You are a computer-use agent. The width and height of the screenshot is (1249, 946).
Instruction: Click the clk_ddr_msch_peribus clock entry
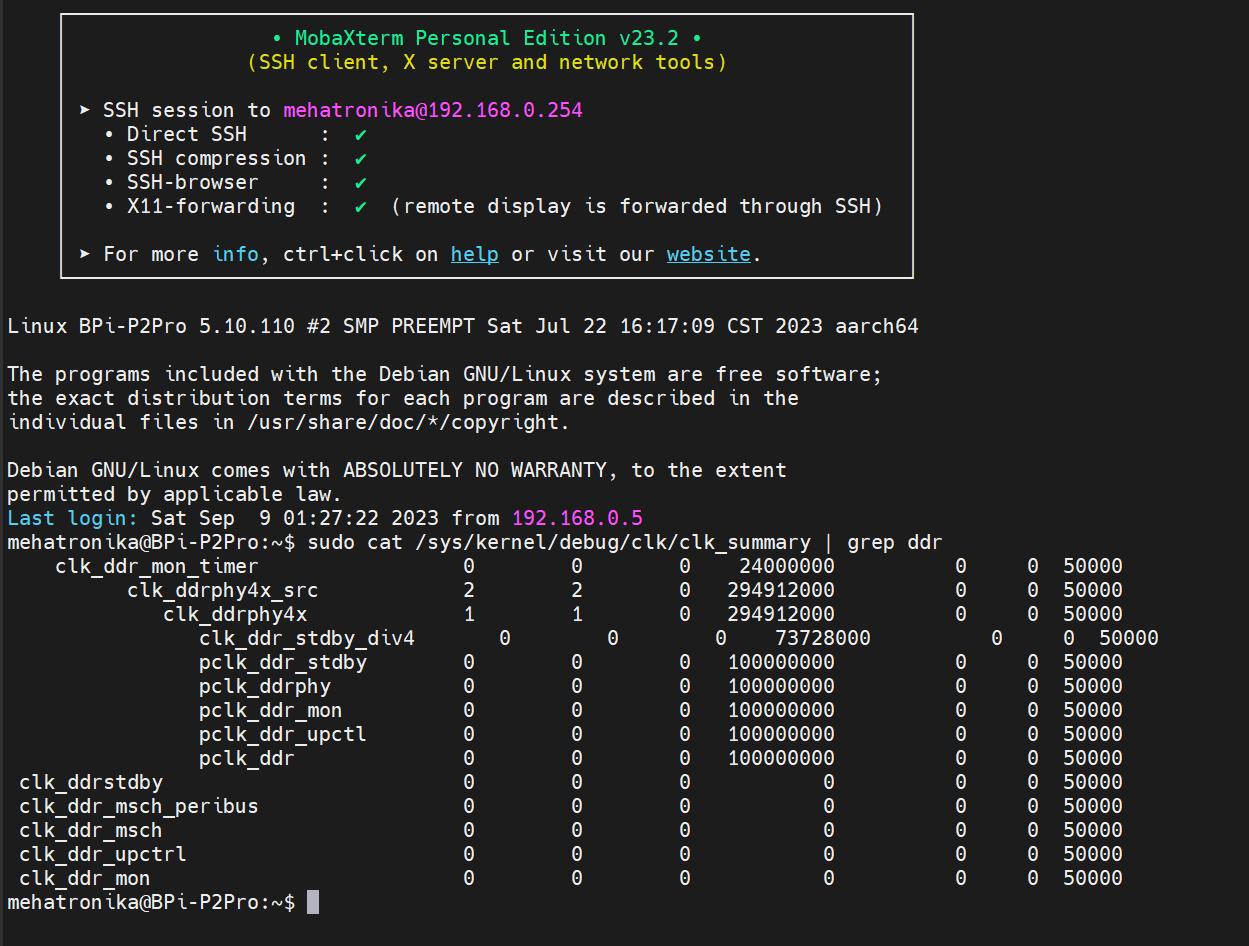click(x=138, y=806)
